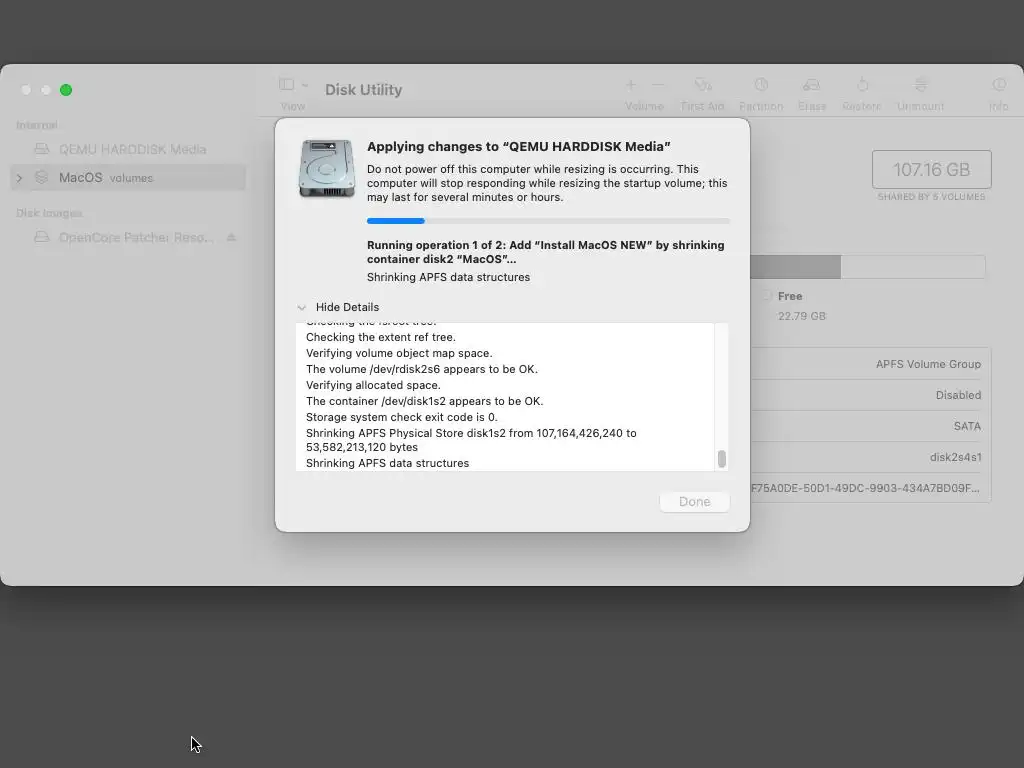Image resolution: width=1024 pixels, height=768 pixels.
Task: Eject the OpenCore Patcher disk image
Action: pos(231,237)
